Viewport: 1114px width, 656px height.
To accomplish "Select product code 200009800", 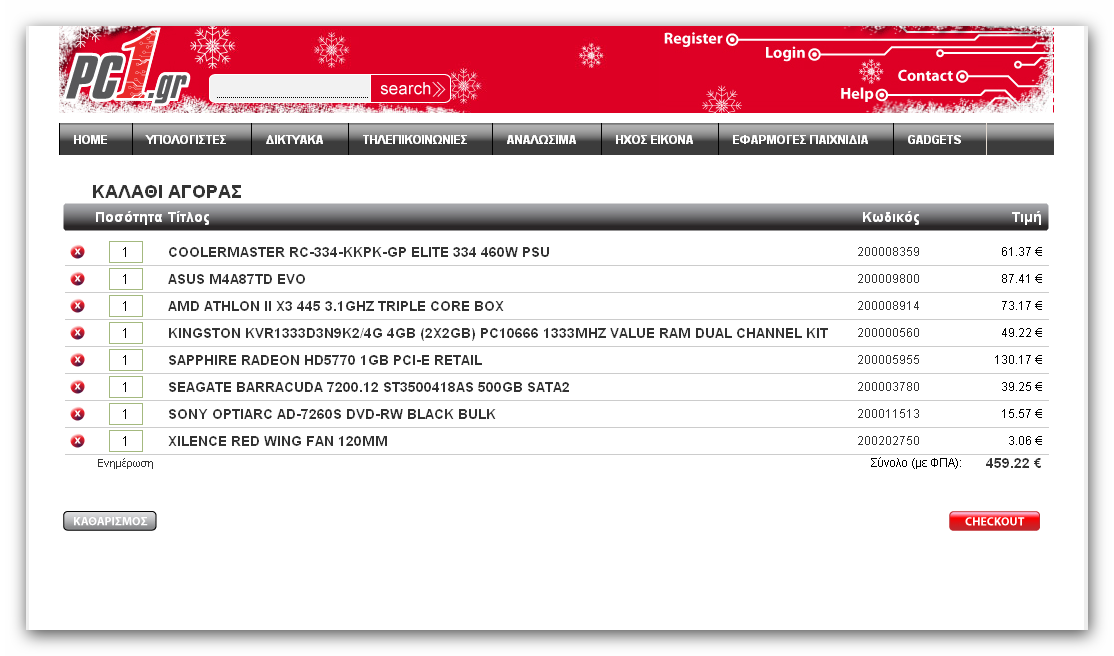I will (888, 279).
